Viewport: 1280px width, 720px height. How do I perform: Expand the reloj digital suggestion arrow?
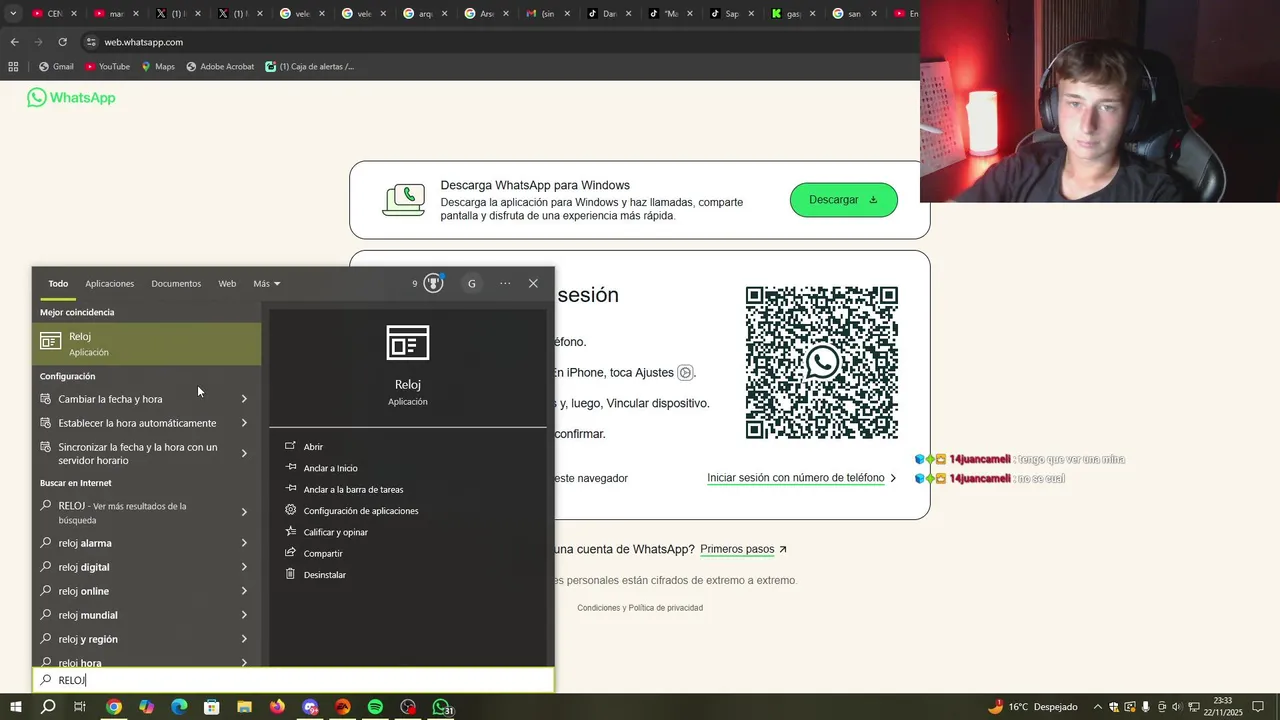244,567
